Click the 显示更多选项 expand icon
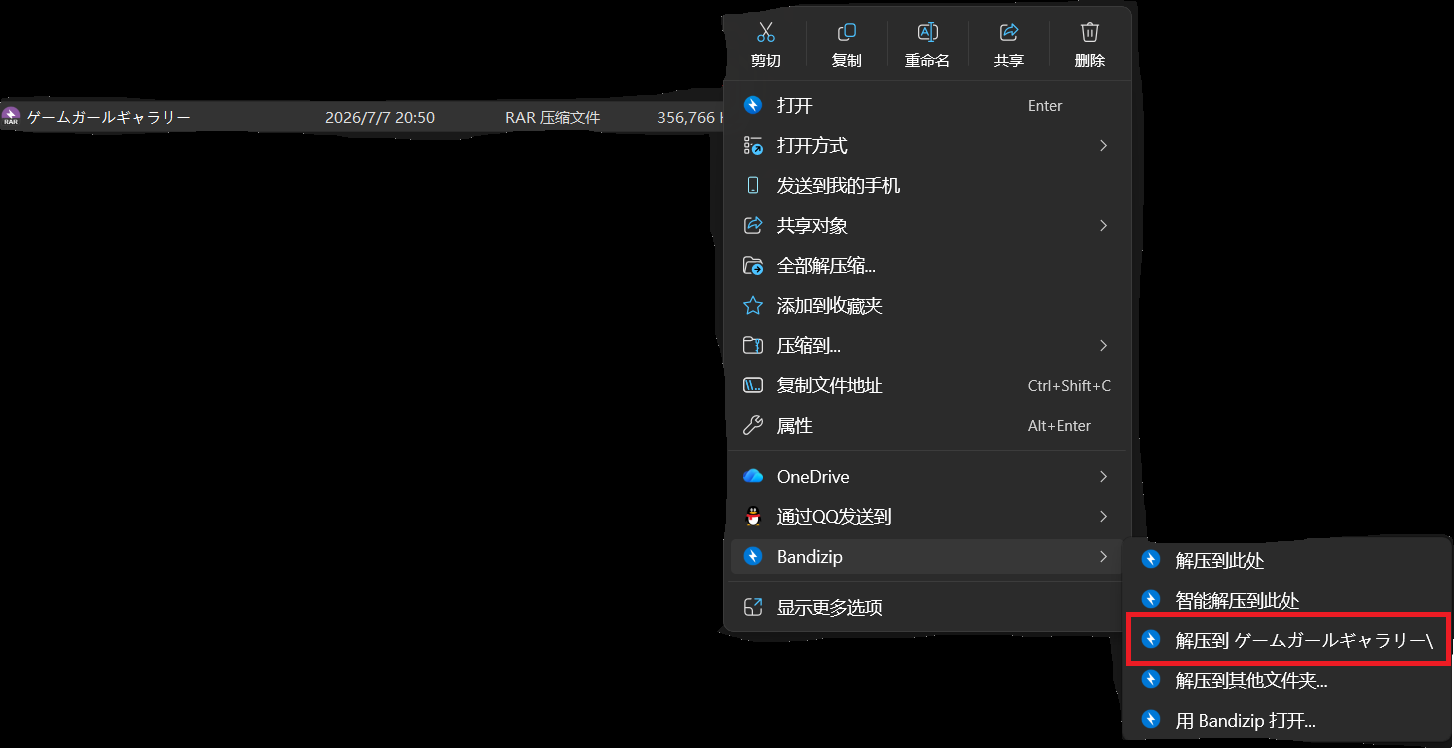The image size is (1454, 748). 753,607
